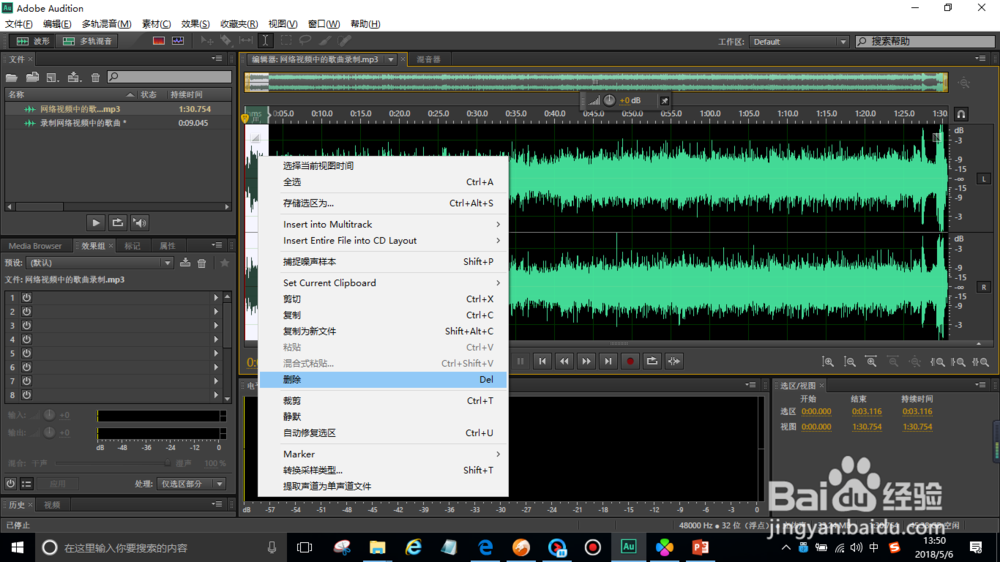Toggle headphone icon beside timeline
This screenshot has width=1000, height=562.
click(x=961, y=115)
